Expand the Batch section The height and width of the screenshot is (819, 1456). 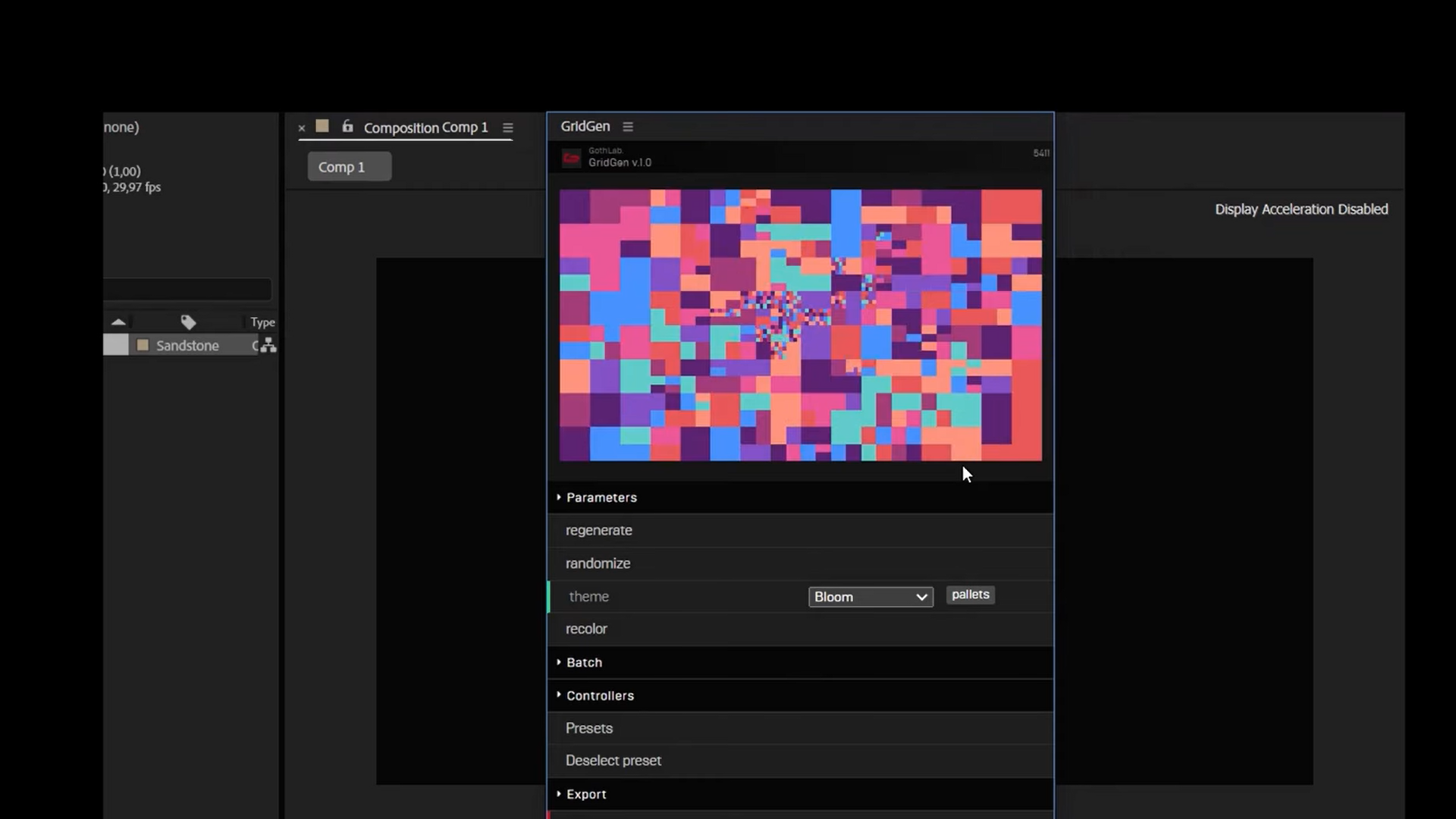coord(584,662)
